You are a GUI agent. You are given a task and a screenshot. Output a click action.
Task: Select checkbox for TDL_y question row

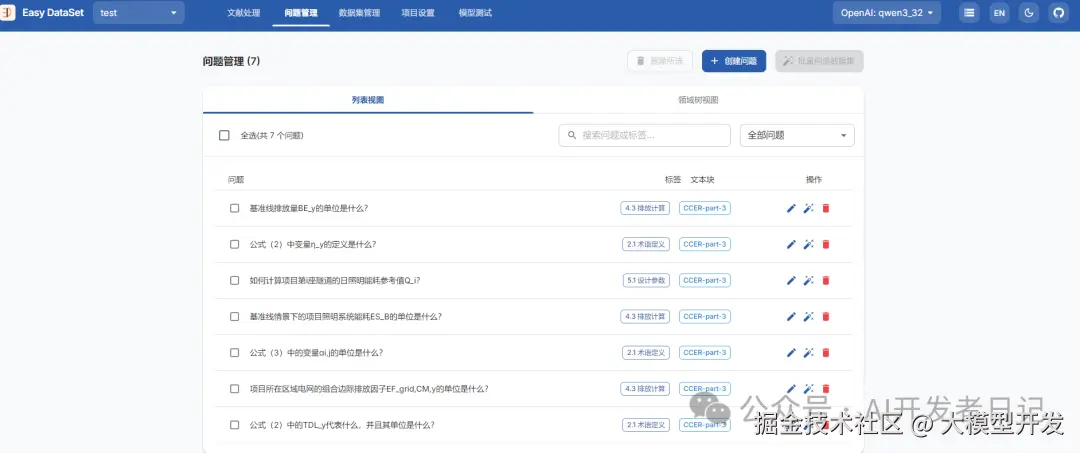point(234,425)
